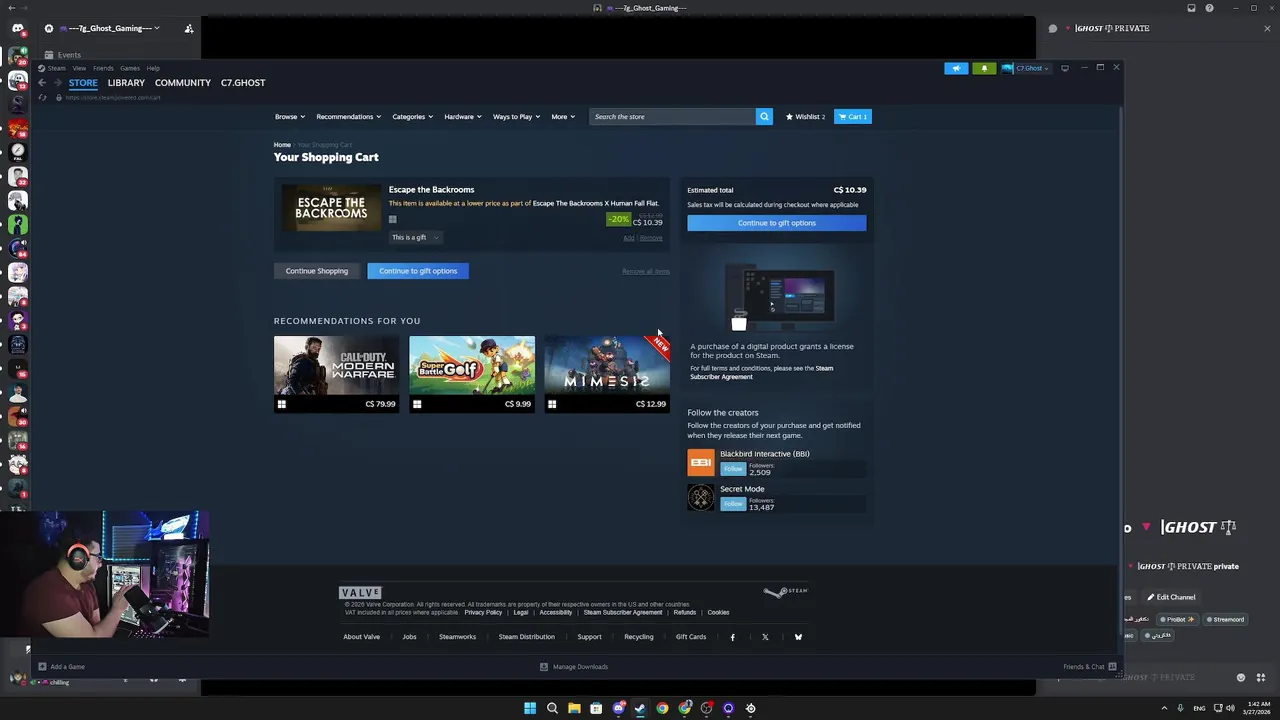1280x720 pixels.
Task: Click the Discord thread chat bubble icon
Action: [x=1053, y=28]
